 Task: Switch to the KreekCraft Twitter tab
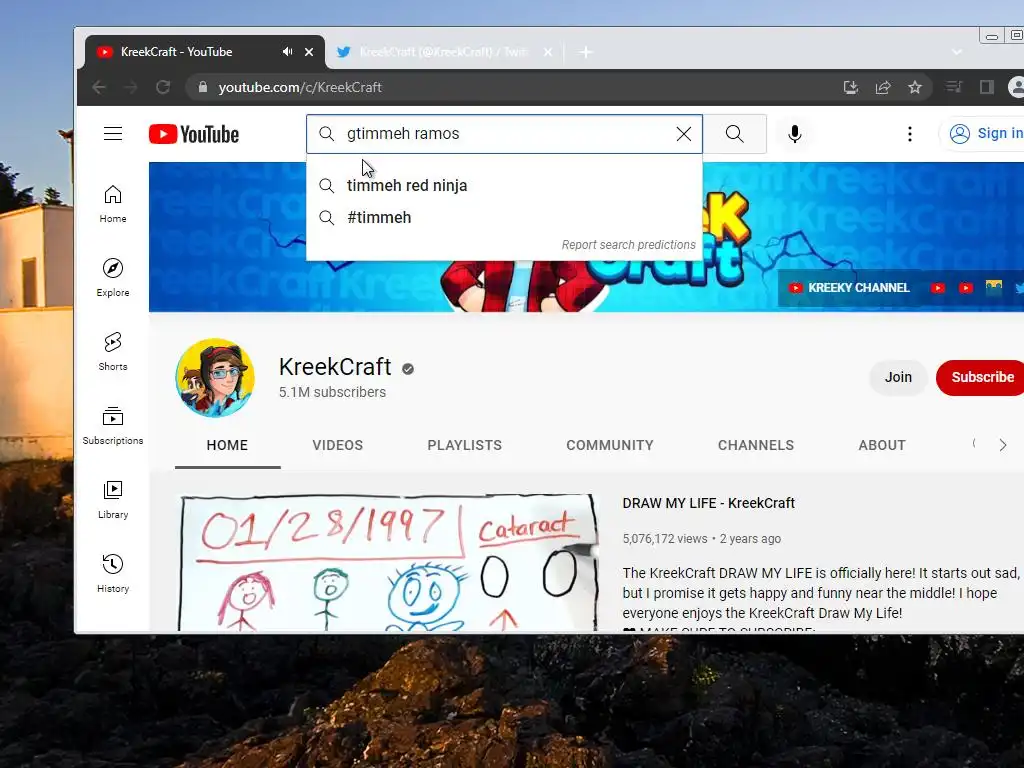(443, 52)
